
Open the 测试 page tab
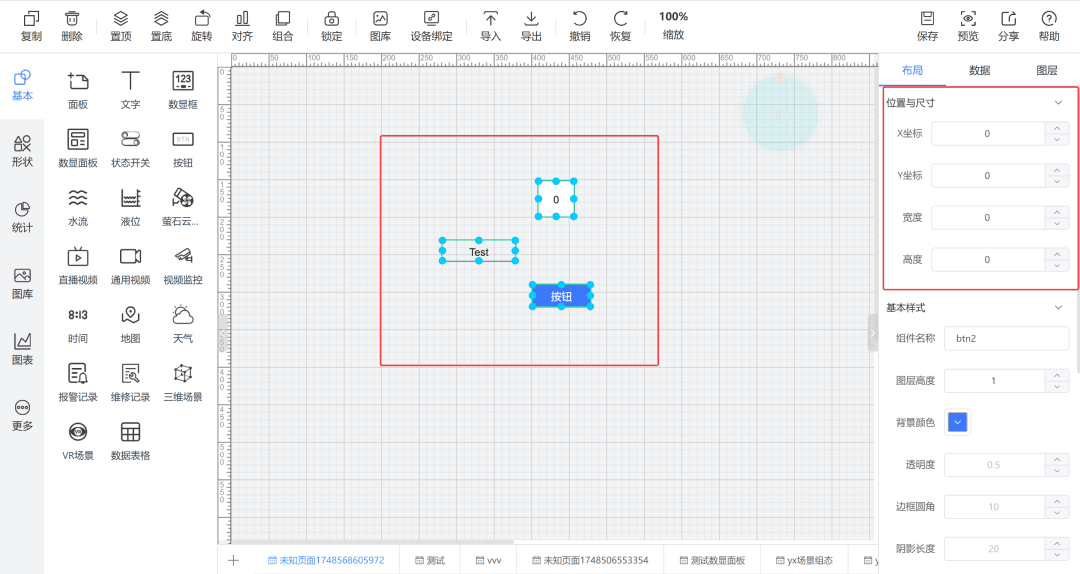[430, 560]
